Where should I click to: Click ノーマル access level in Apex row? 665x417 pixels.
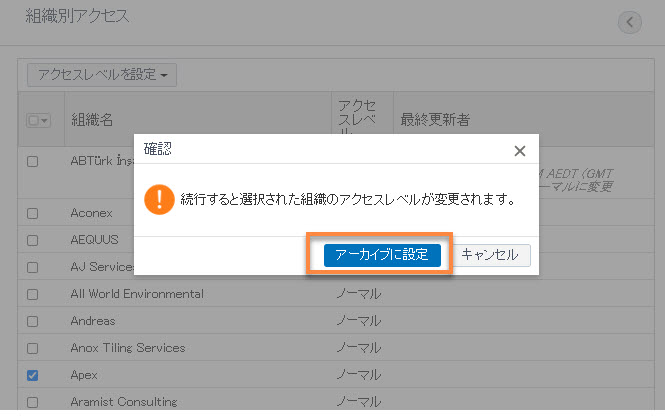pos(359,375)
